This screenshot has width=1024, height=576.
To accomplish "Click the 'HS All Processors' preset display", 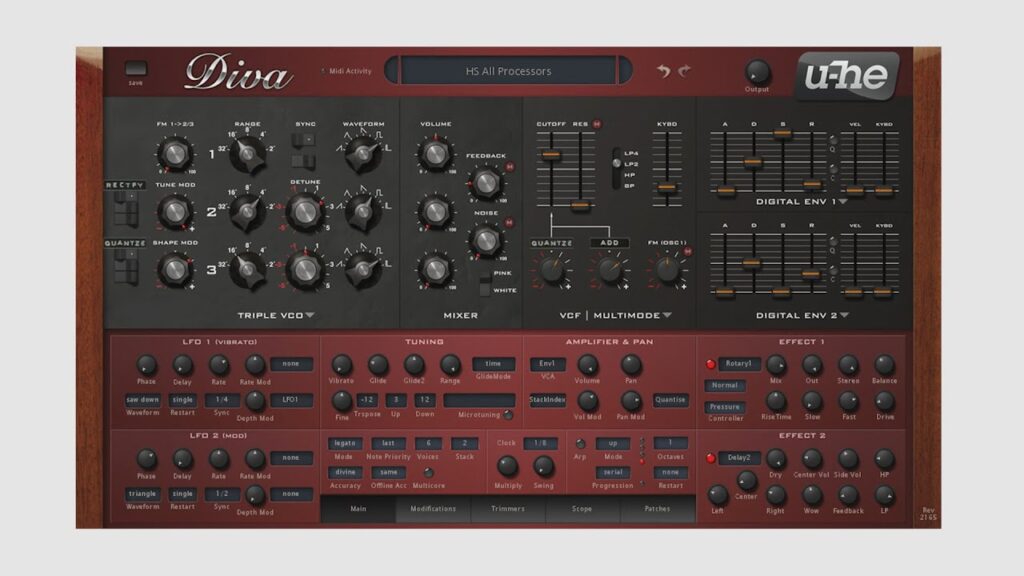I will coord(508,71).
